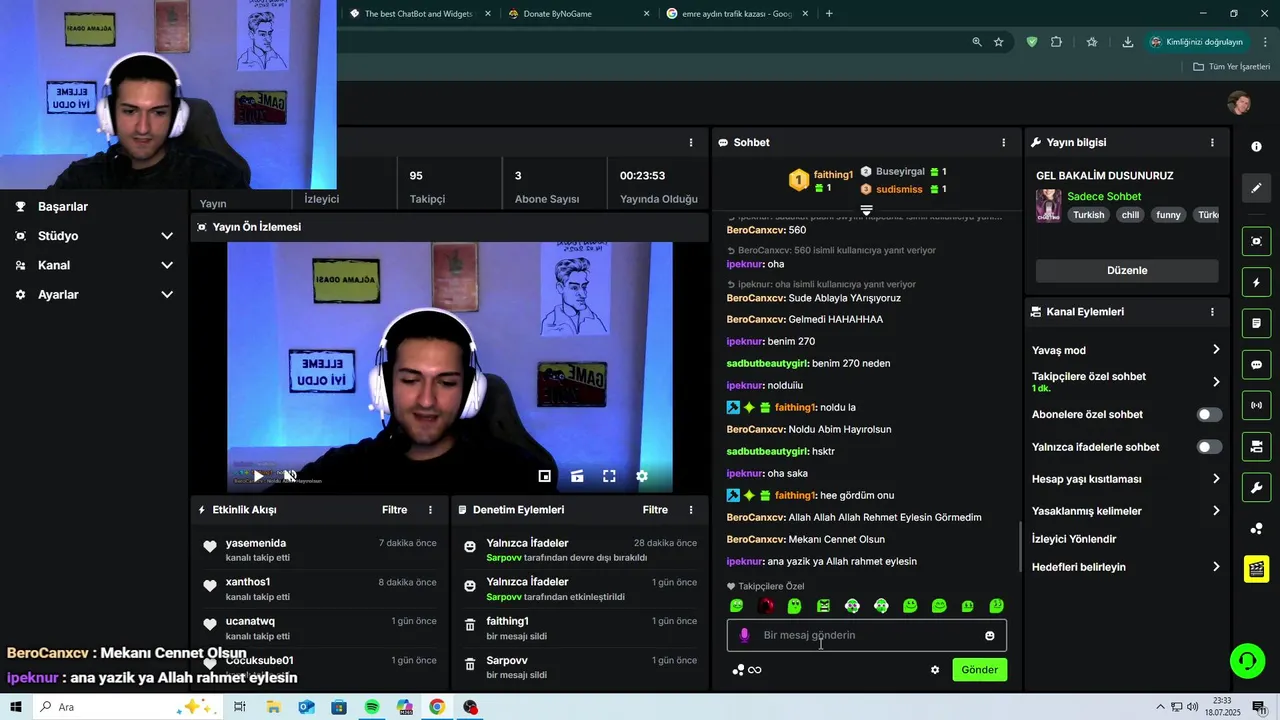Open Sohbet panel three-dot menu
1280x720 pixels.
[1004, 143]
